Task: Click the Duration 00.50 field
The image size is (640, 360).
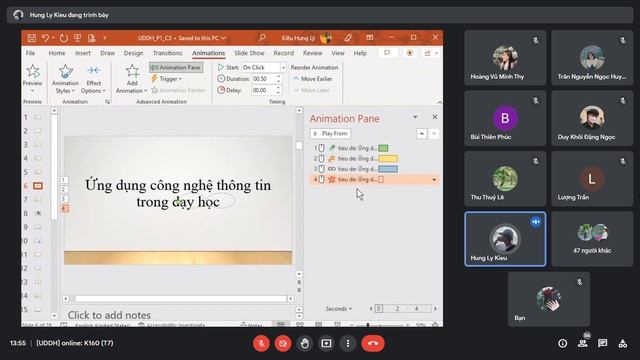Action: tap(264, 79)
